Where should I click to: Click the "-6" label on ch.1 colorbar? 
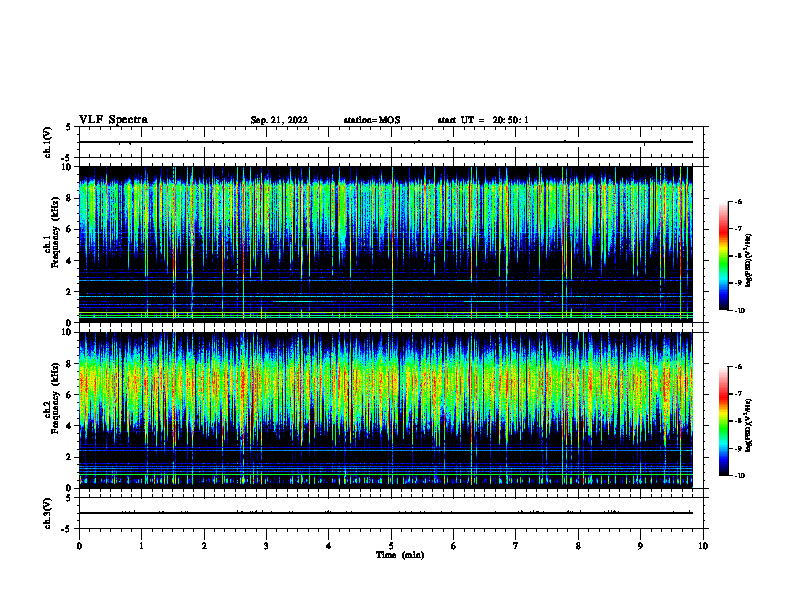[738, 202]
